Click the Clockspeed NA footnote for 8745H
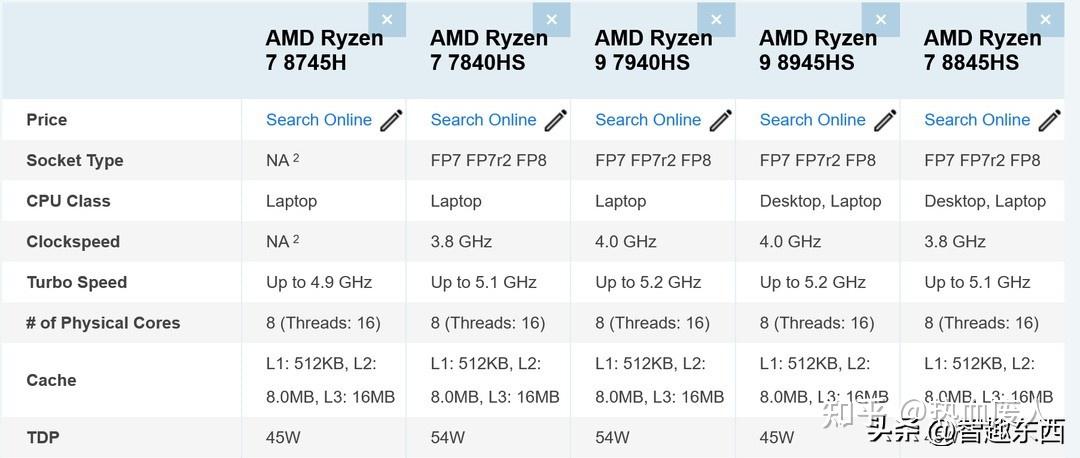Viewport: 1080px width, 458px height. [x=296, y=239]
